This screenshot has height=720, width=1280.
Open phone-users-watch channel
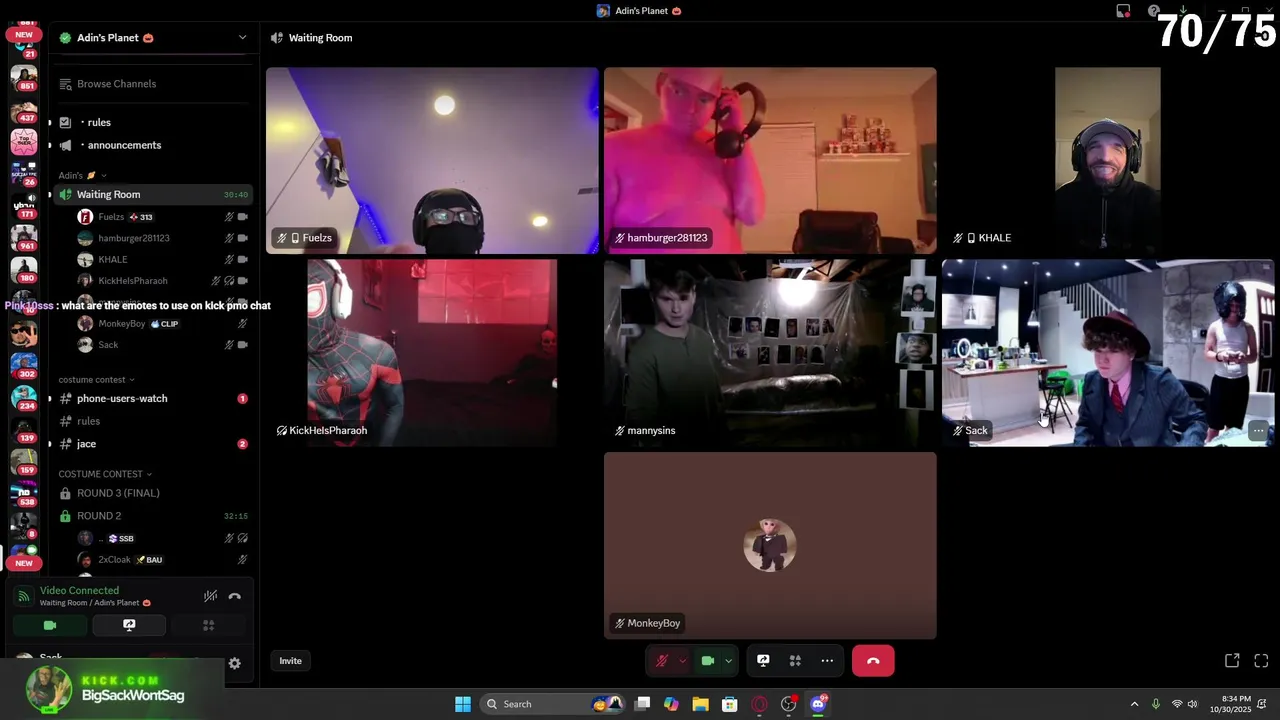[x=152, y=398]
